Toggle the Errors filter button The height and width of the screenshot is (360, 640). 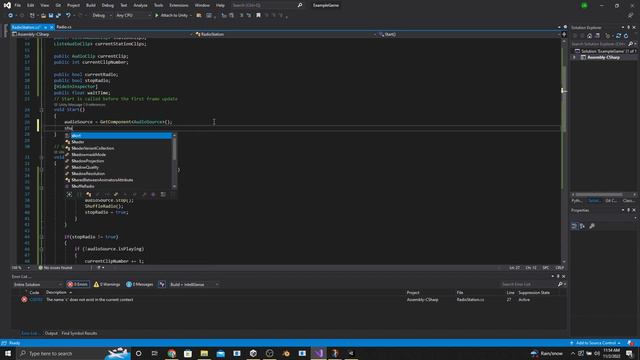[x=78, y=284]
